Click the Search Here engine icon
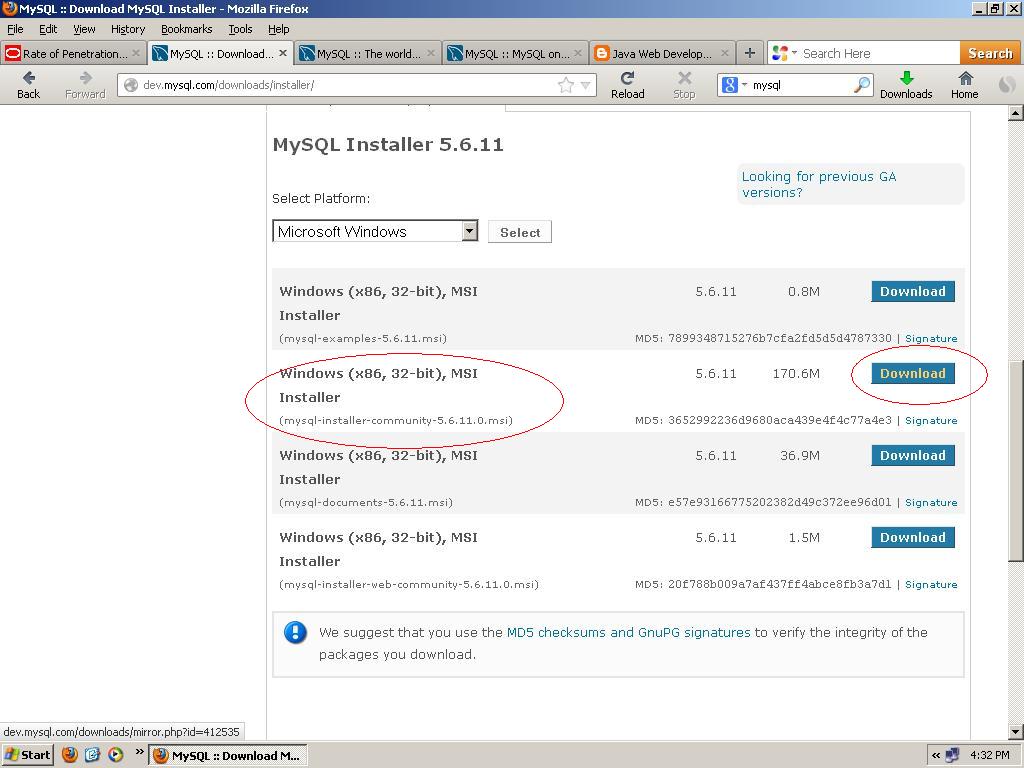1024x768 pixels. point(780,54)
